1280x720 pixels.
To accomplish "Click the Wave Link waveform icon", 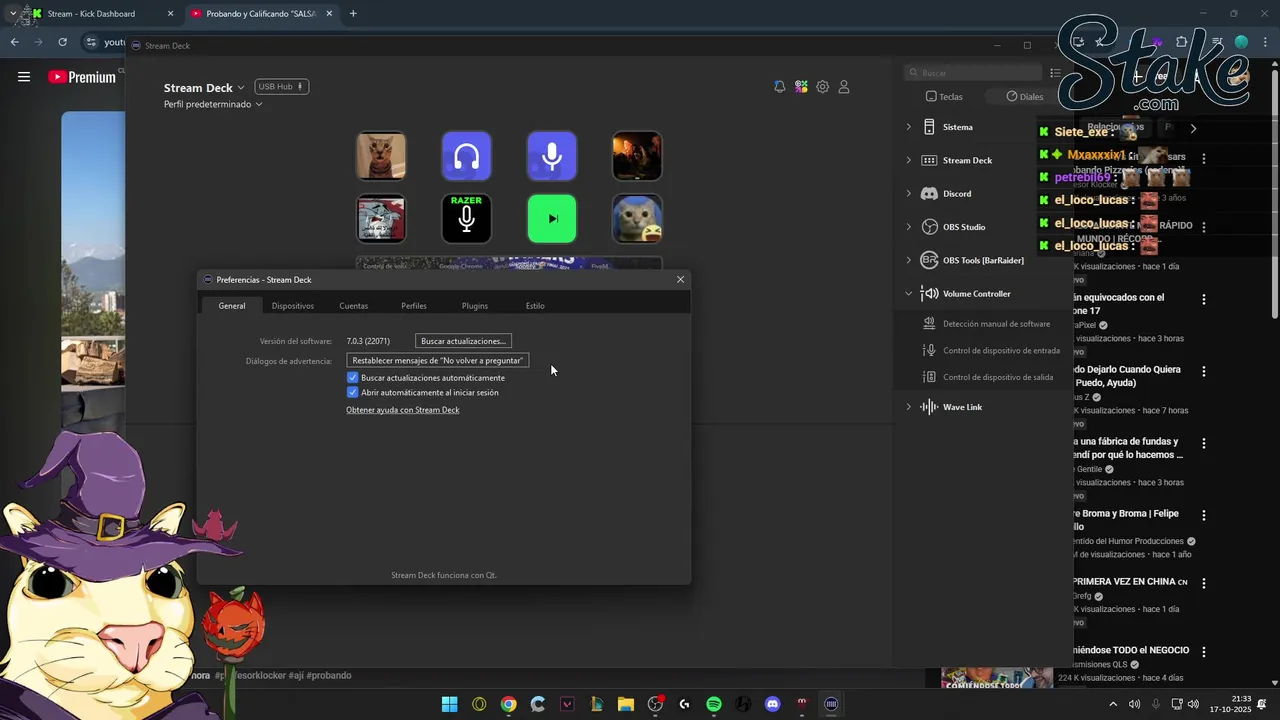I will (929, 407).
